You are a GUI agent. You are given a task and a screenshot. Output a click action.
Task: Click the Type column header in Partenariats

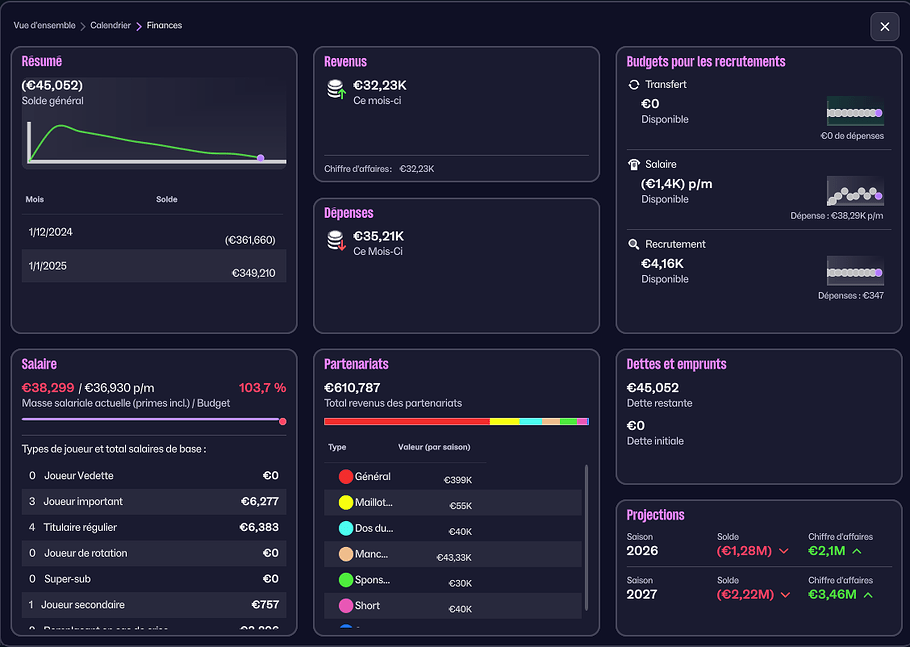click(337, 447)
